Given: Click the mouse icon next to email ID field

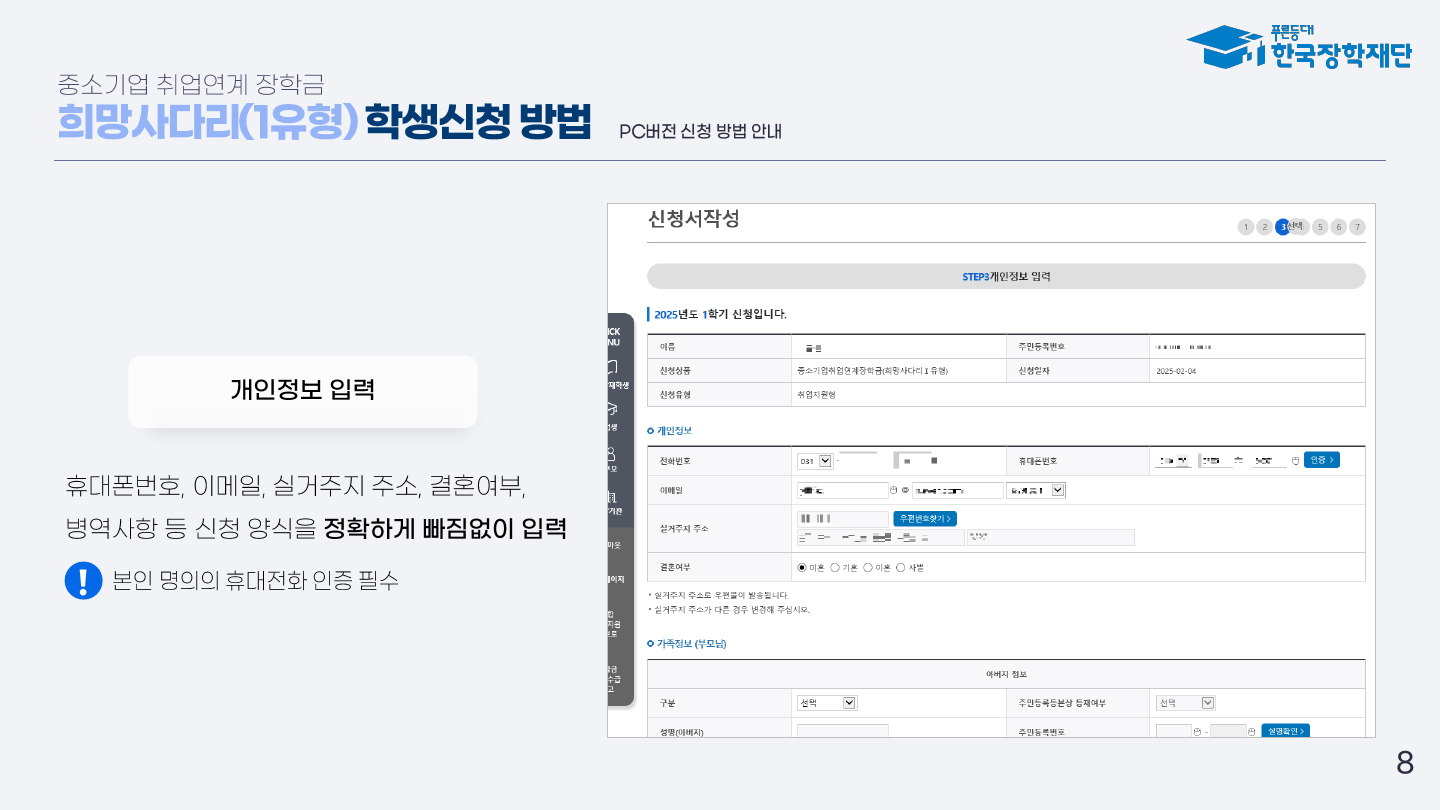Looking at the screenshot, I should (893, 490).
